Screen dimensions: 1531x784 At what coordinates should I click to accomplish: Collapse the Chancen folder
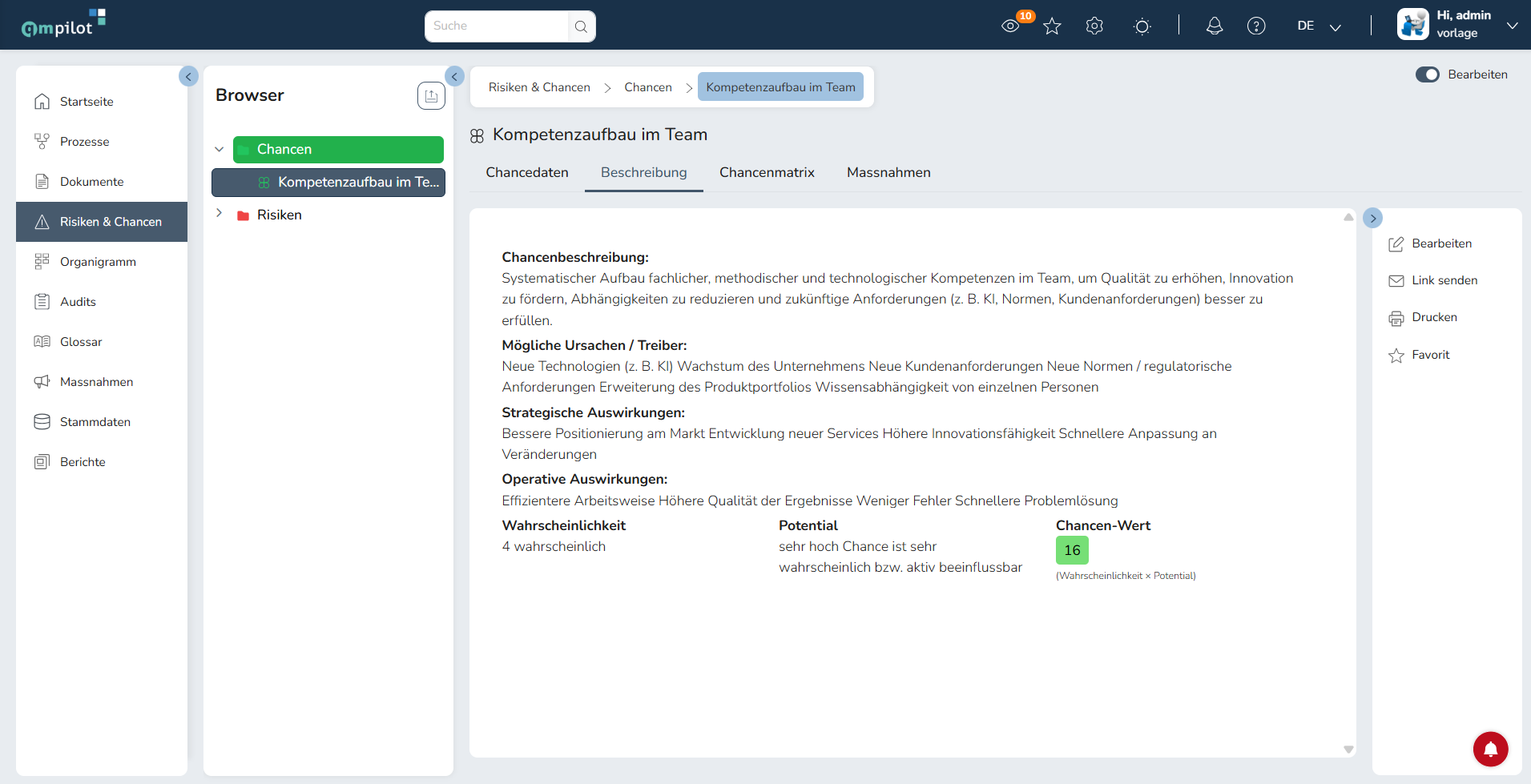click(219, 150)
